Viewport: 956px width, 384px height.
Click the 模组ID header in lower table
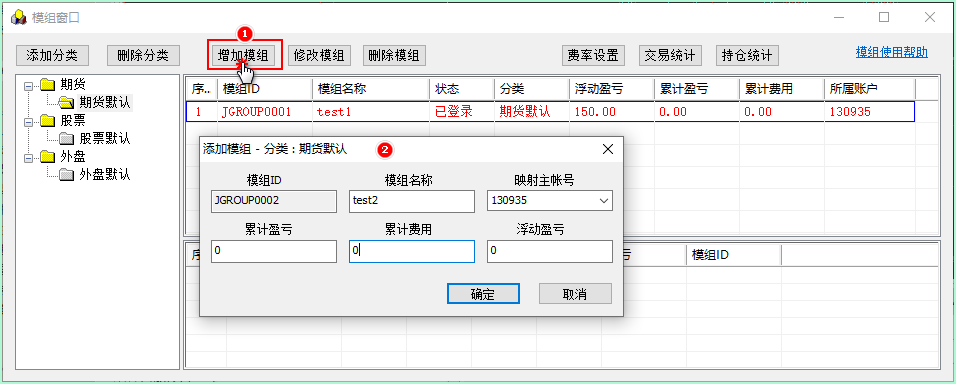[x=733, y=255]
